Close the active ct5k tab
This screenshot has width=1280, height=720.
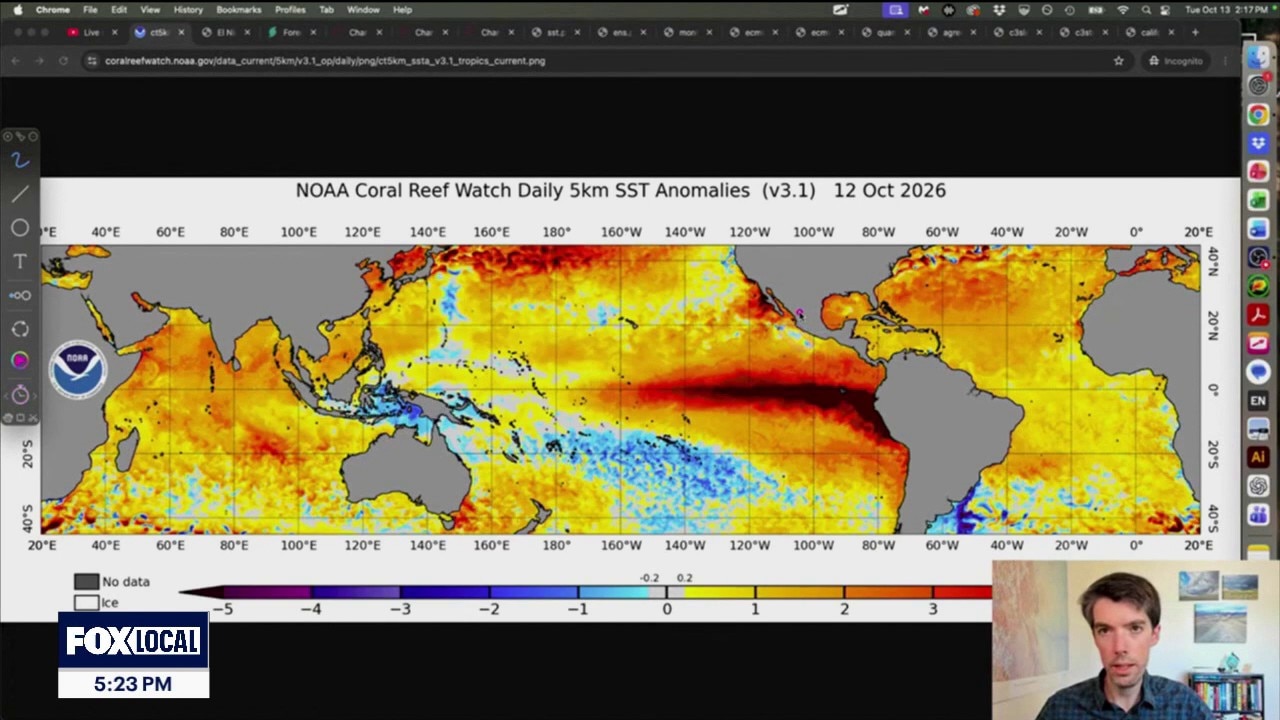click(x=180, y=32)
